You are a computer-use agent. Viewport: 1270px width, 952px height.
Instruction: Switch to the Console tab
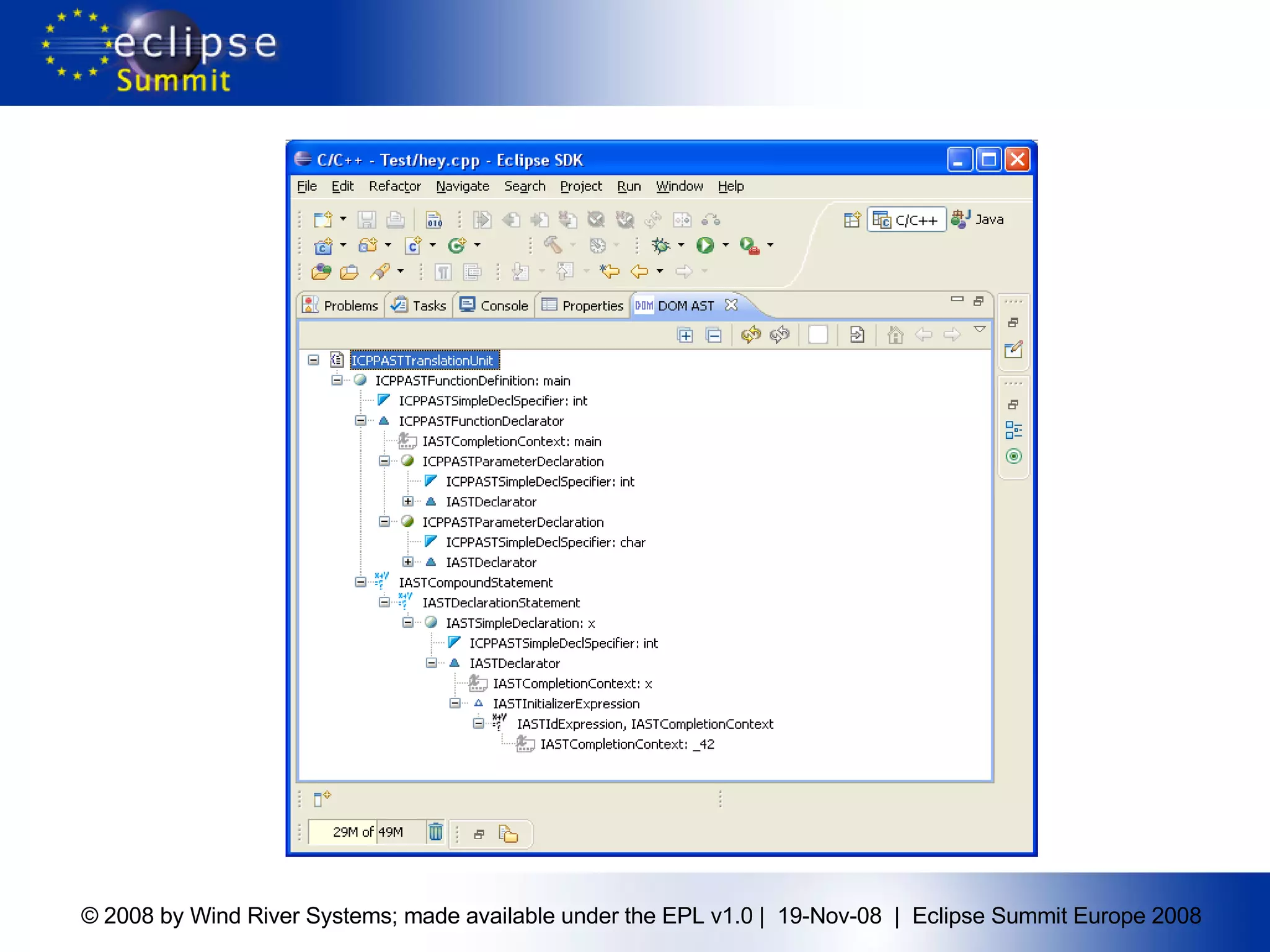pyautogui.click(x=495, y=306)
